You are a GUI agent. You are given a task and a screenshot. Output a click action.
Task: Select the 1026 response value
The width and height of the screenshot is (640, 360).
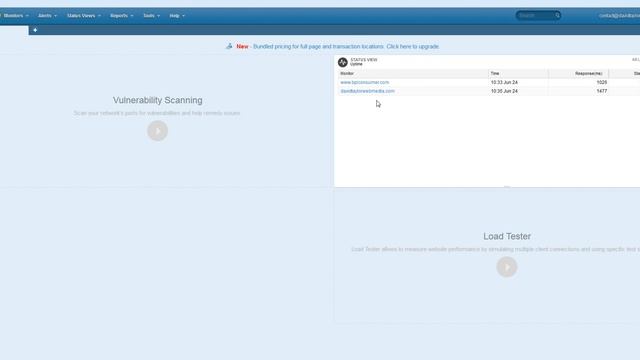[602, 82]
